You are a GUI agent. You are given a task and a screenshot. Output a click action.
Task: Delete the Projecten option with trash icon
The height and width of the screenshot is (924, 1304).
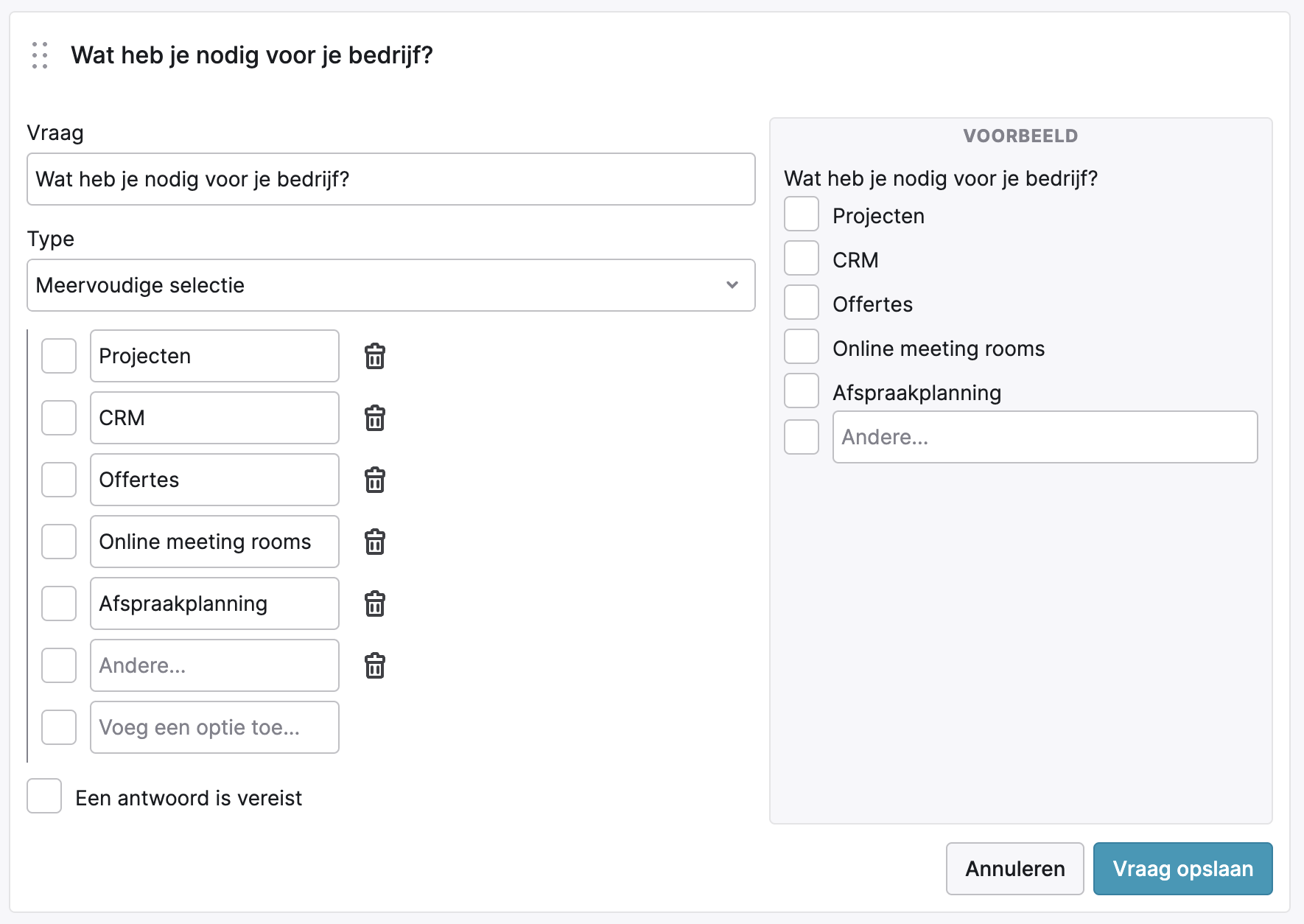375,357
